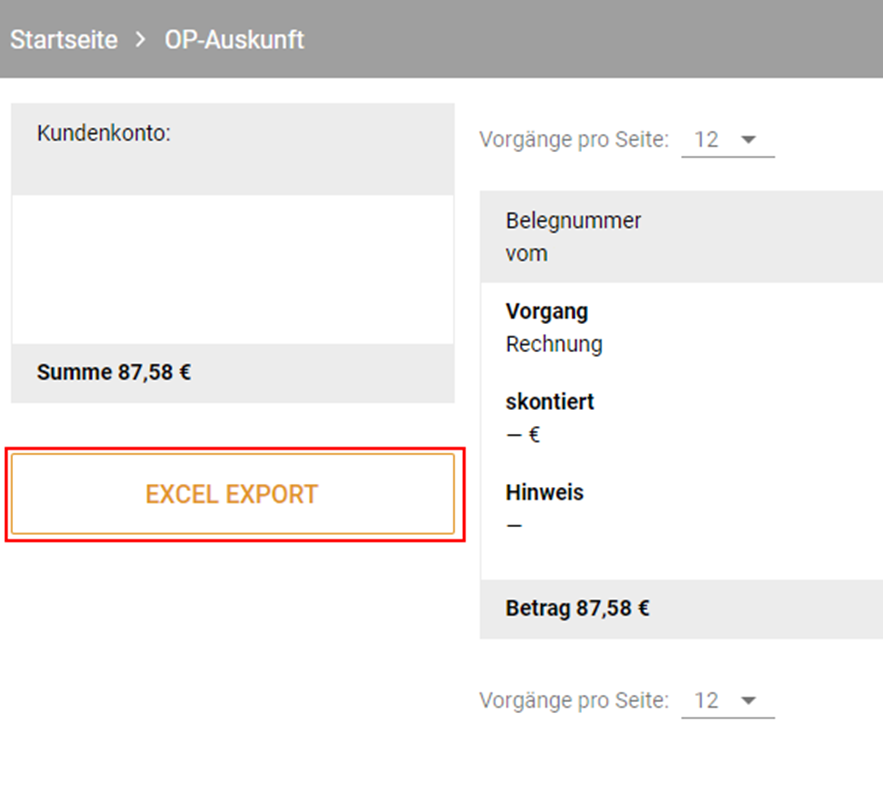Expand the dropdown arrow above the table
Screen dimensions: 883x786
tap(747, 140)
